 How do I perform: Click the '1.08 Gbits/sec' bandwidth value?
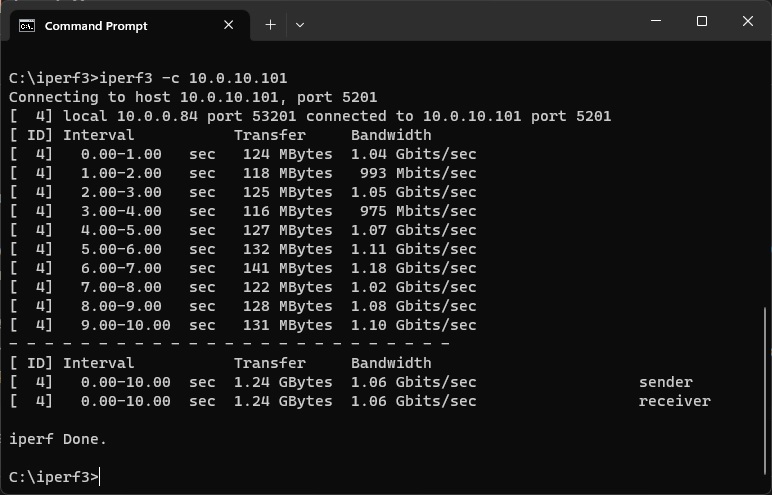point(414,306)
